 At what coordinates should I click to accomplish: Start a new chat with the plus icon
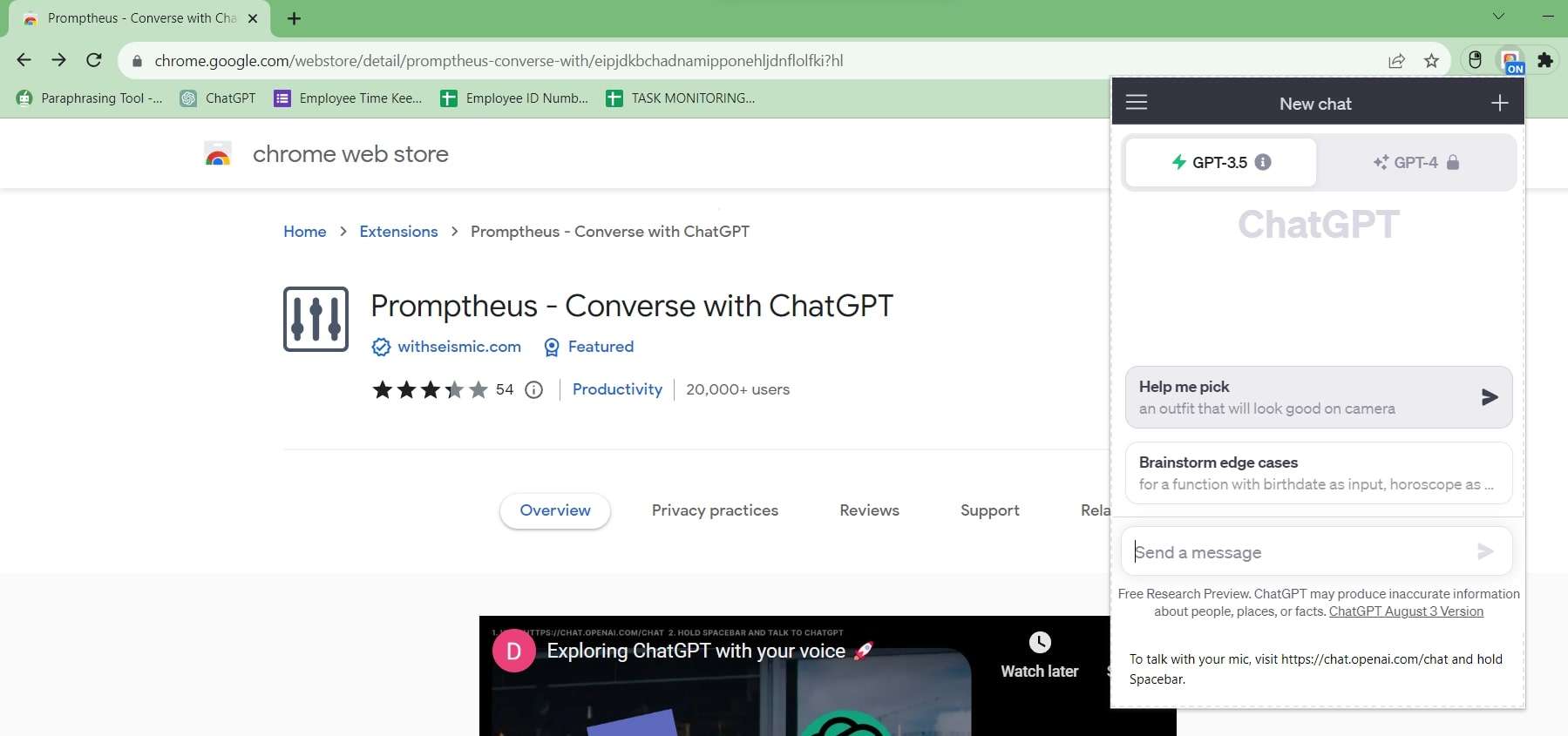click(1499, 104)
